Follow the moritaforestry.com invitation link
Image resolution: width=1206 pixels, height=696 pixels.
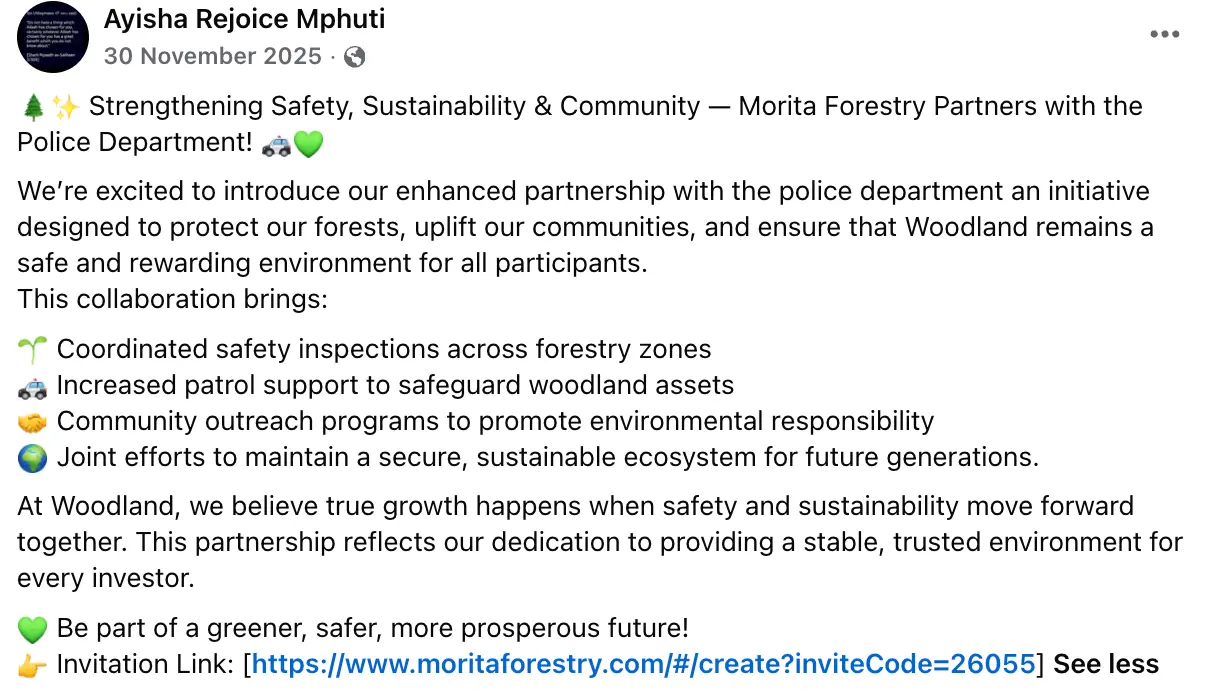coord(643,664)
